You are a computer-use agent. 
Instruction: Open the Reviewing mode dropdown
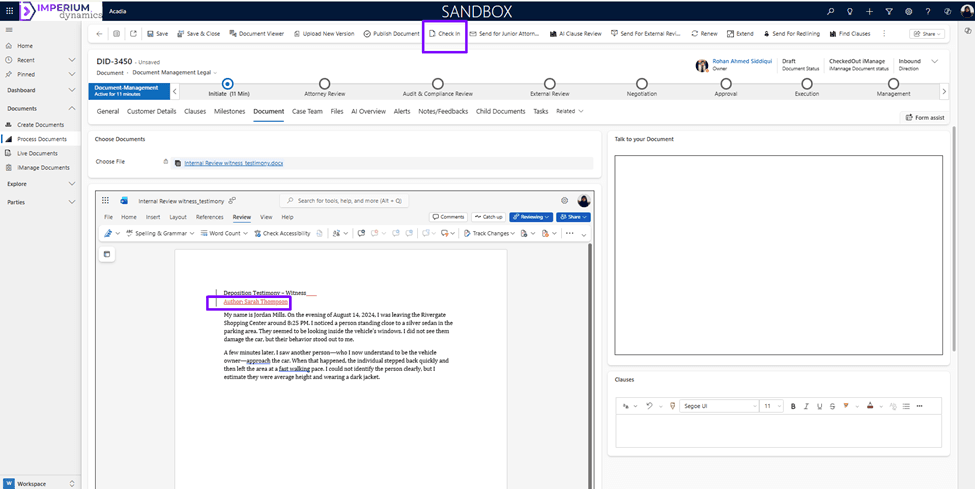tap(531, 217)
